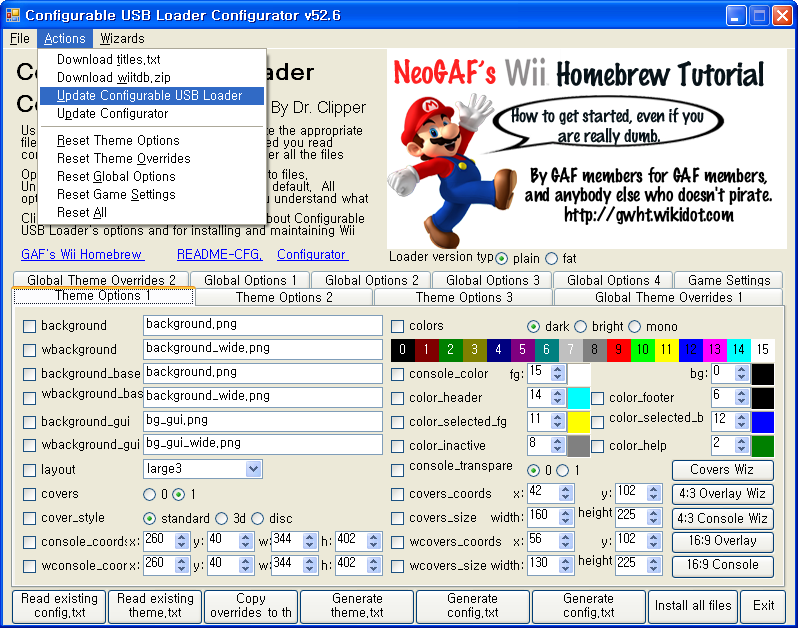Open the GAF's Wii Homebrew link
The height and width of the screenshot is (628, 798).
82,254
